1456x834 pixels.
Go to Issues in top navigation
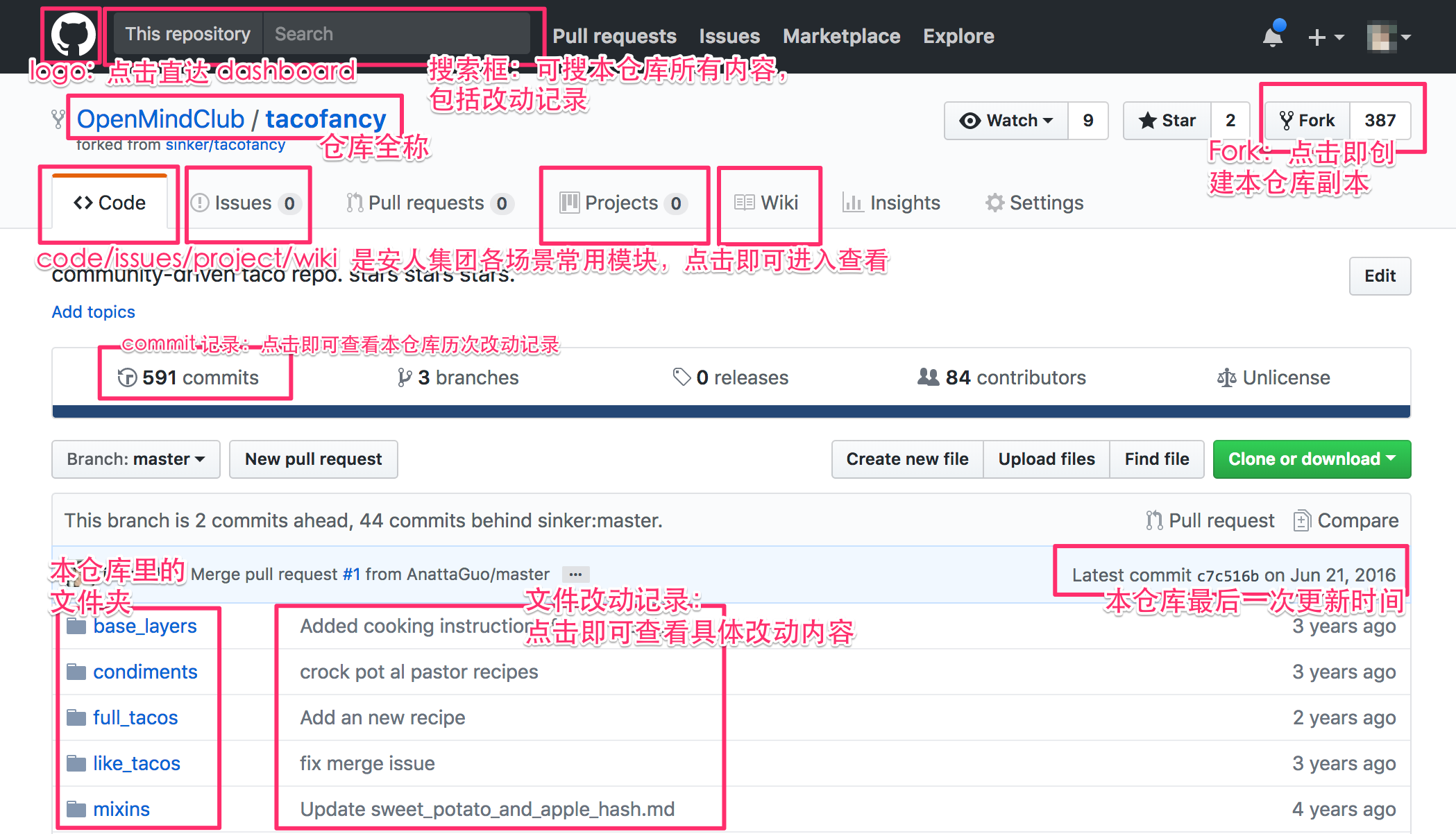tap(729, 36)
